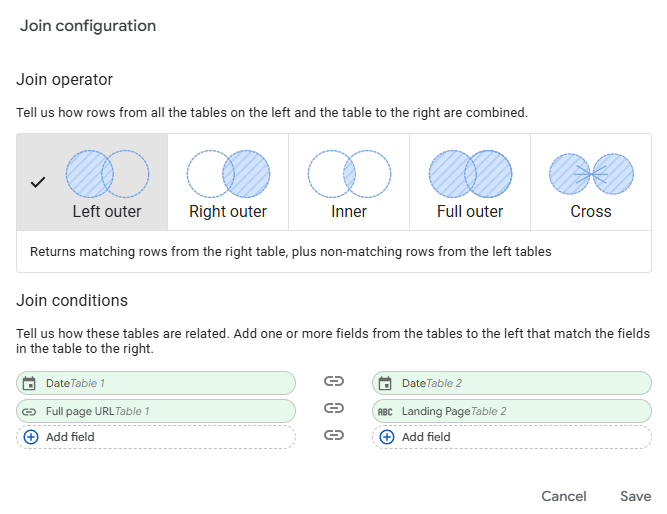
Task: Choose the Right outer join option
Action: point(228,212)
